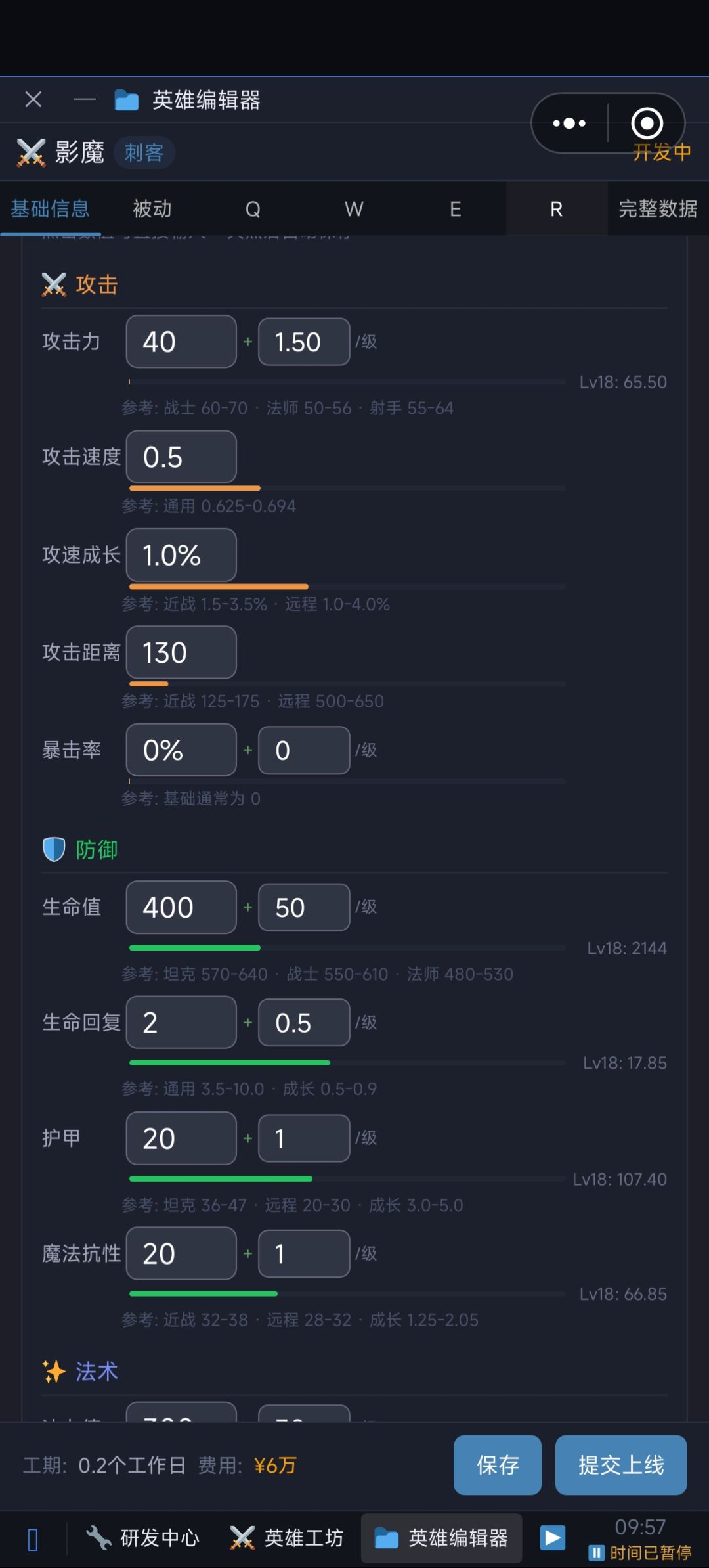Click the 提交上线 button
This screenshot has width=709, height=1568.
(x=621, y=1465)
